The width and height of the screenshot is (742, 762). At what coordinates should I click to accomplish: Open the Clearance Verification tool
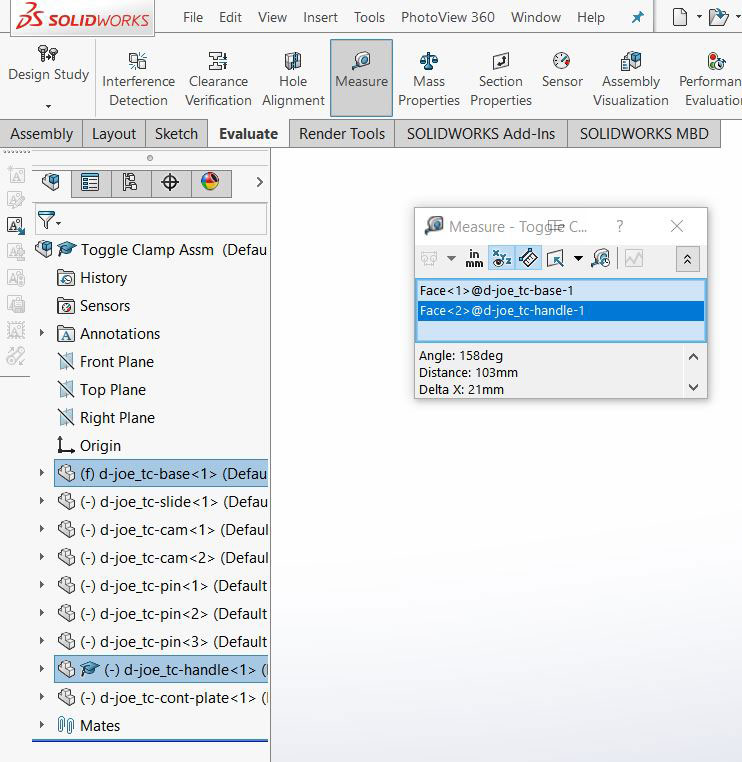pyautogui.click(x=218, y=79)
